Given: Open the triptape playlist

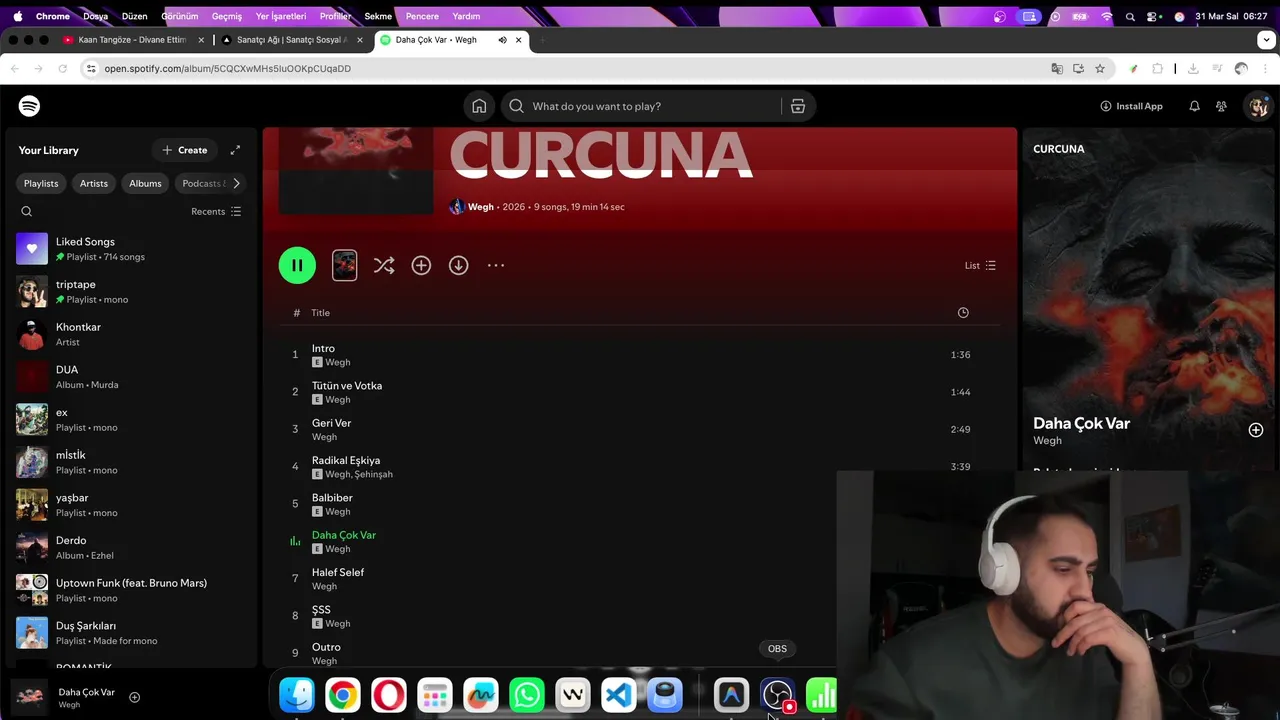Looking at the screenshot, I should [x=130, y=292].
